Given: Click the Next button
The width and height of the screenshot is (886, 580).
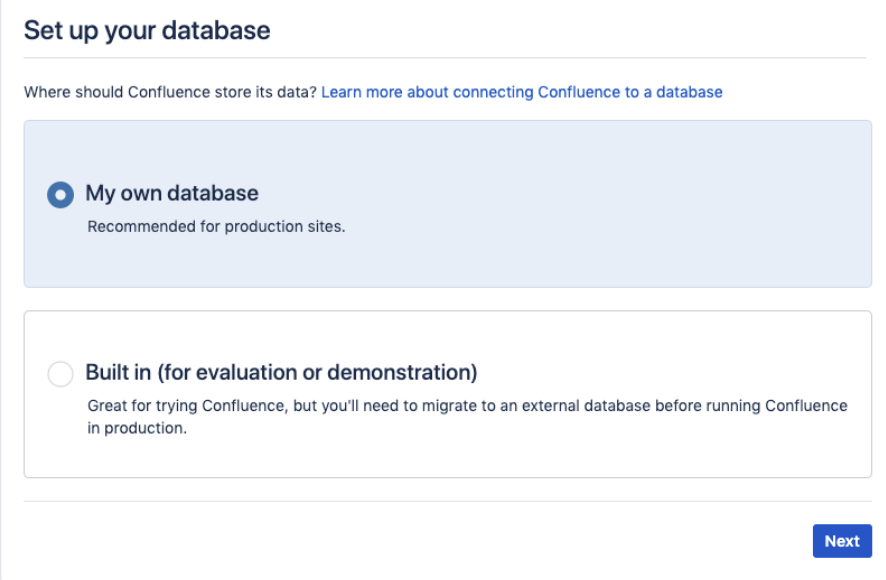Looking at the screenshot, I should 841,541.
